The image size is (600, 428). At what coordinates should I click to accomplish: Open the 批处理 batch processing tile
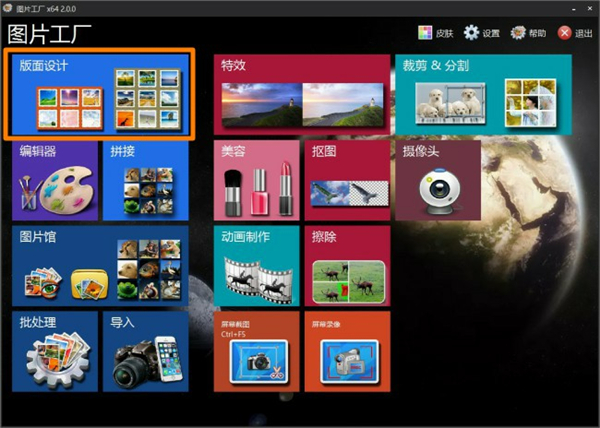[x=54, y=352]
